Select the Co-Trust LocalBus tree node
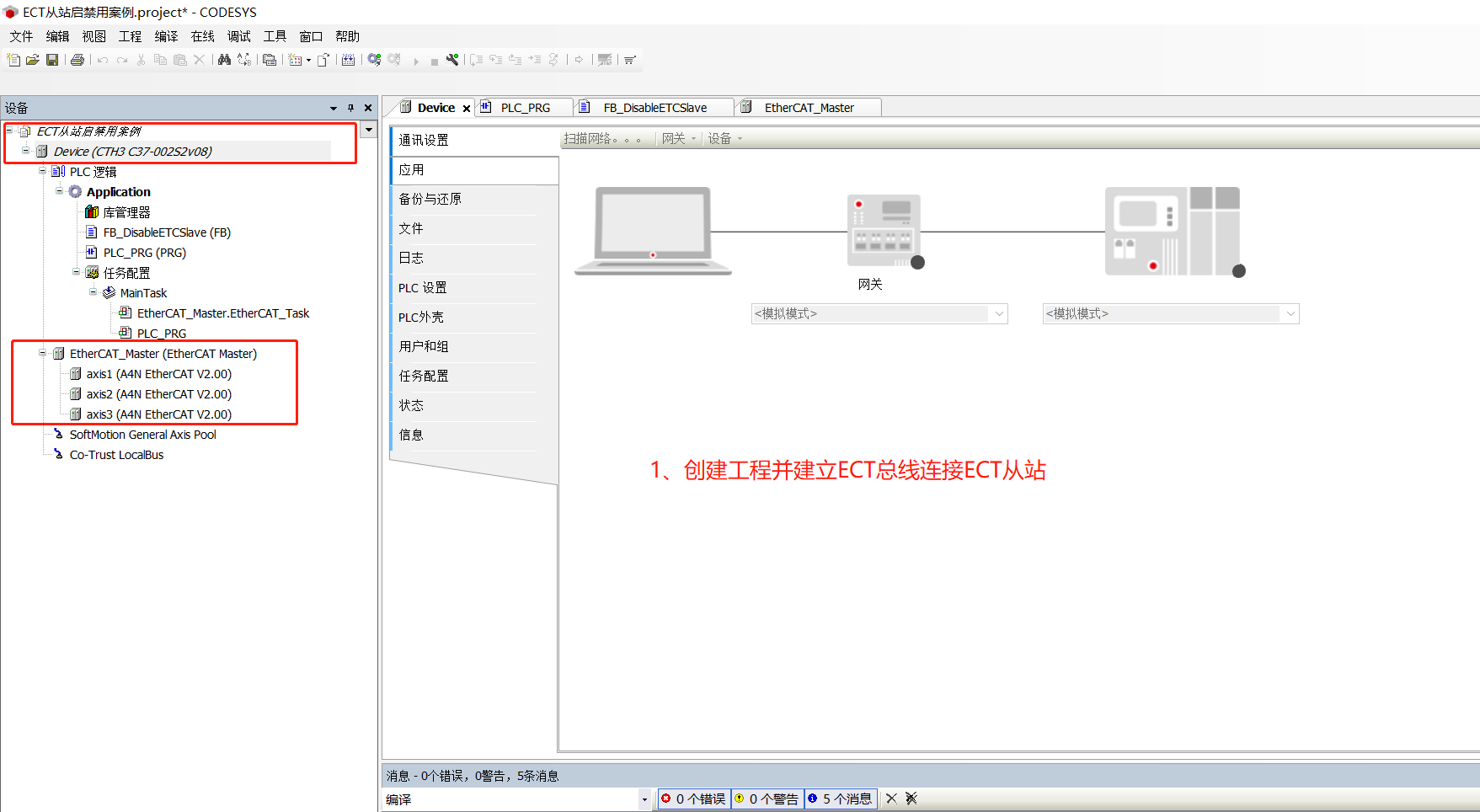This screenshot has width=1480, height=812. 116,454
